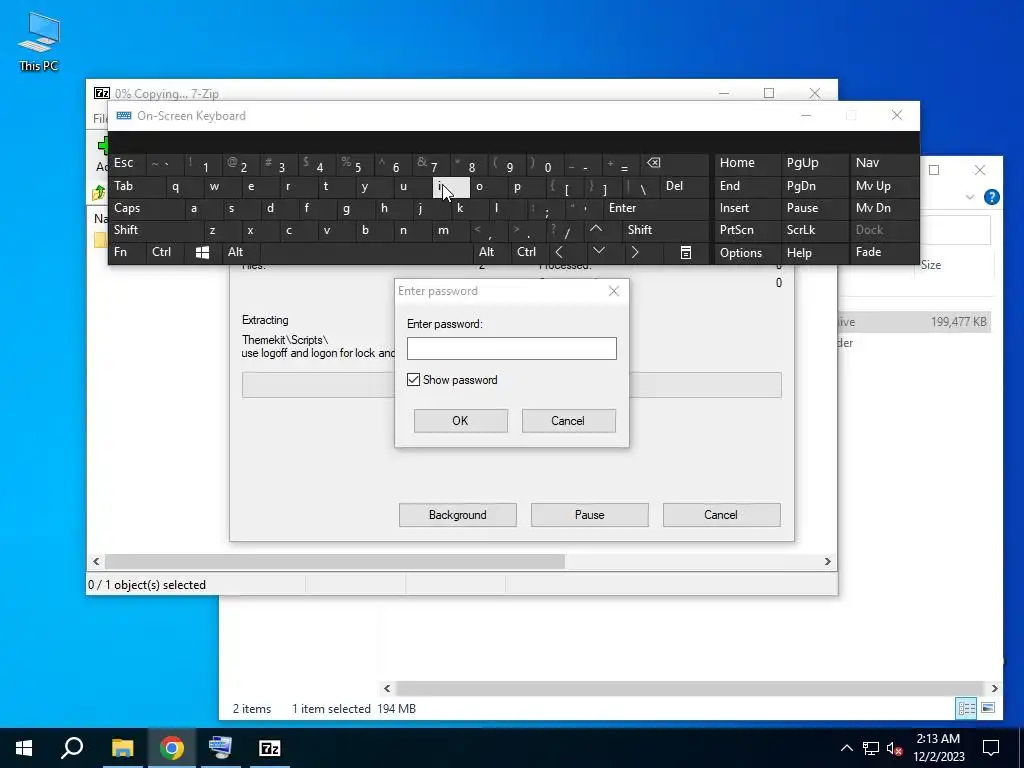Click the network tray icon

coord(871,748)
